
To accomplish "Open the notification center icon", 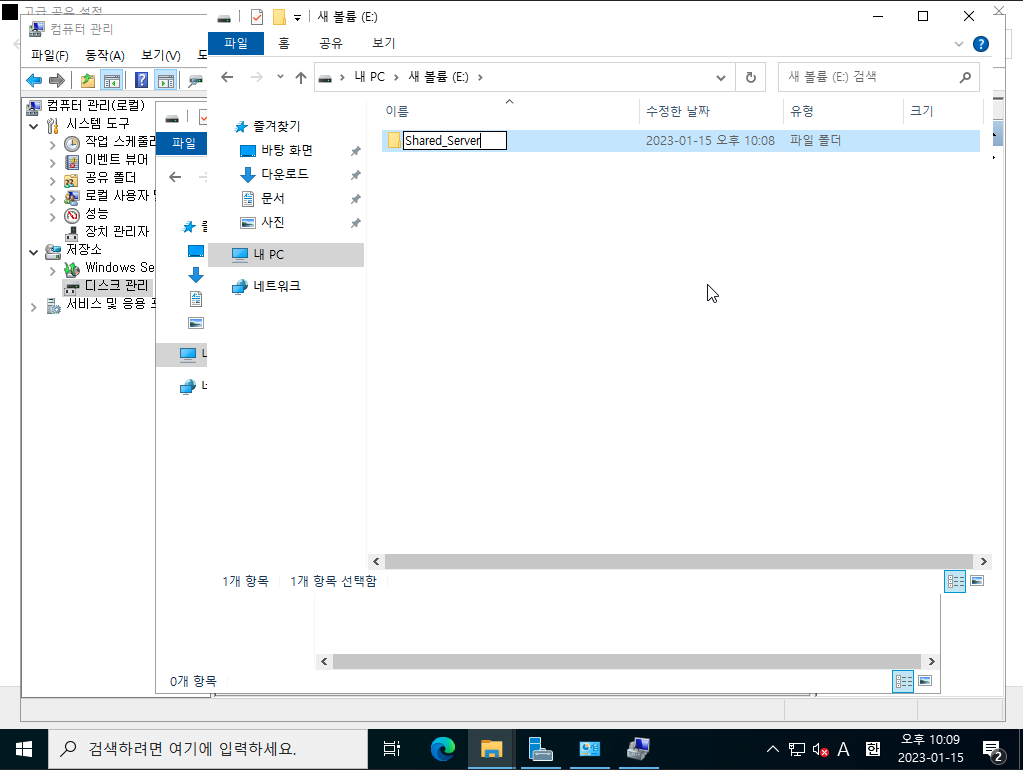I will [x=993, y=750].
